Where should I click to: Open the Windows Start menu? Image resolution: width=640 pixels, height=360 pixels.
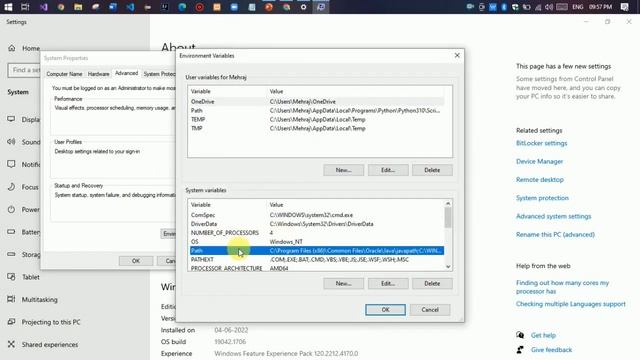pyautogui.click(x=8, y=7)
